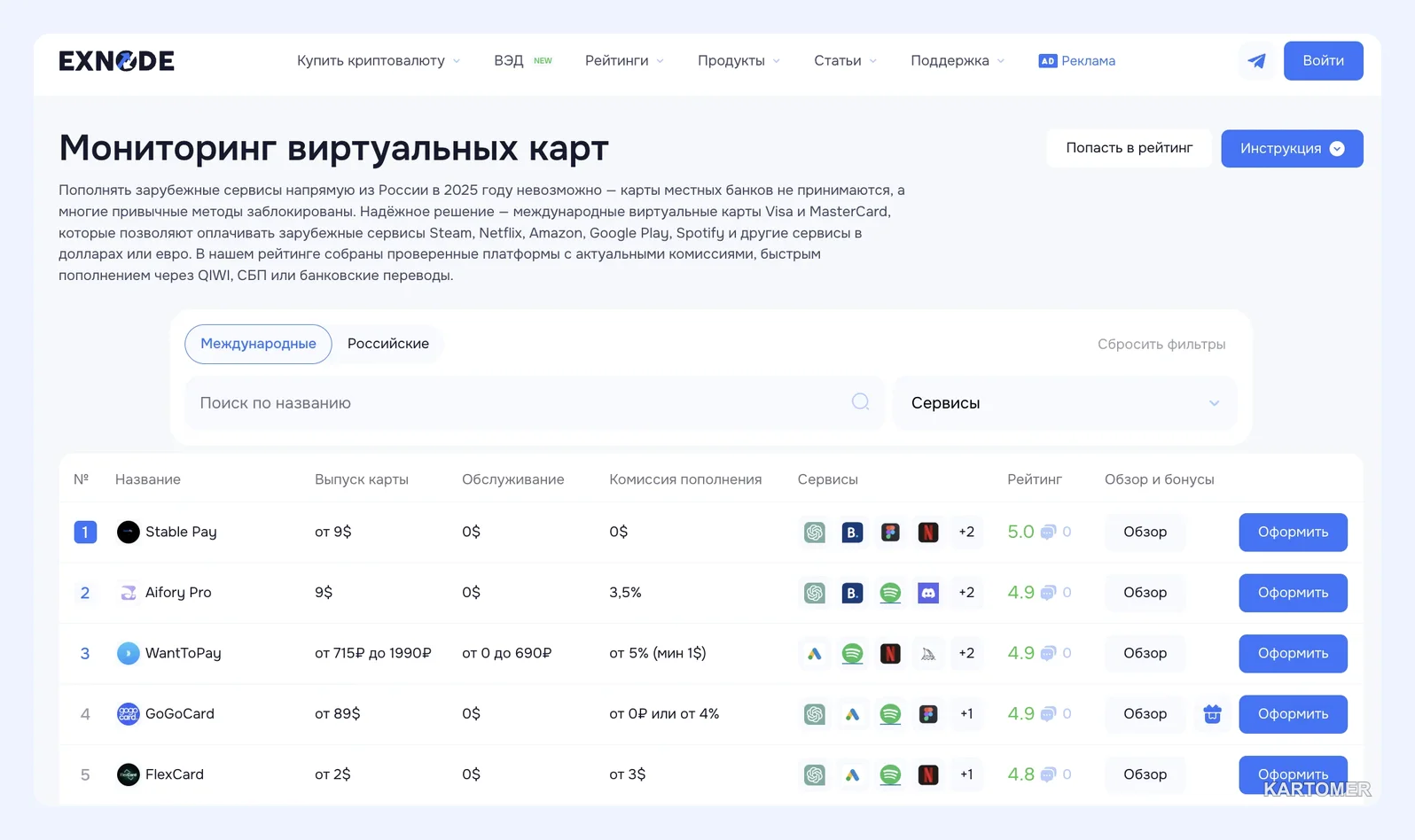
Task: Select the Международные filter tab
Action: [x=258, y=344]
